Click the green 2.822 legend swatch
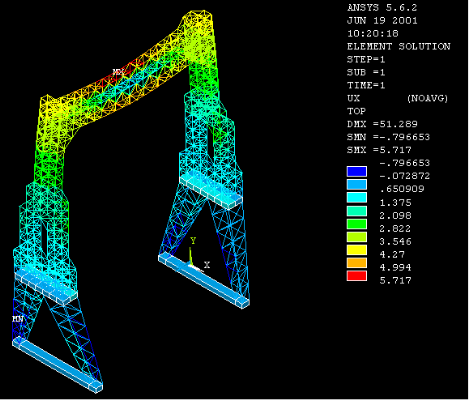The height and width of the screenshot is (400, 469). point(357,224)
